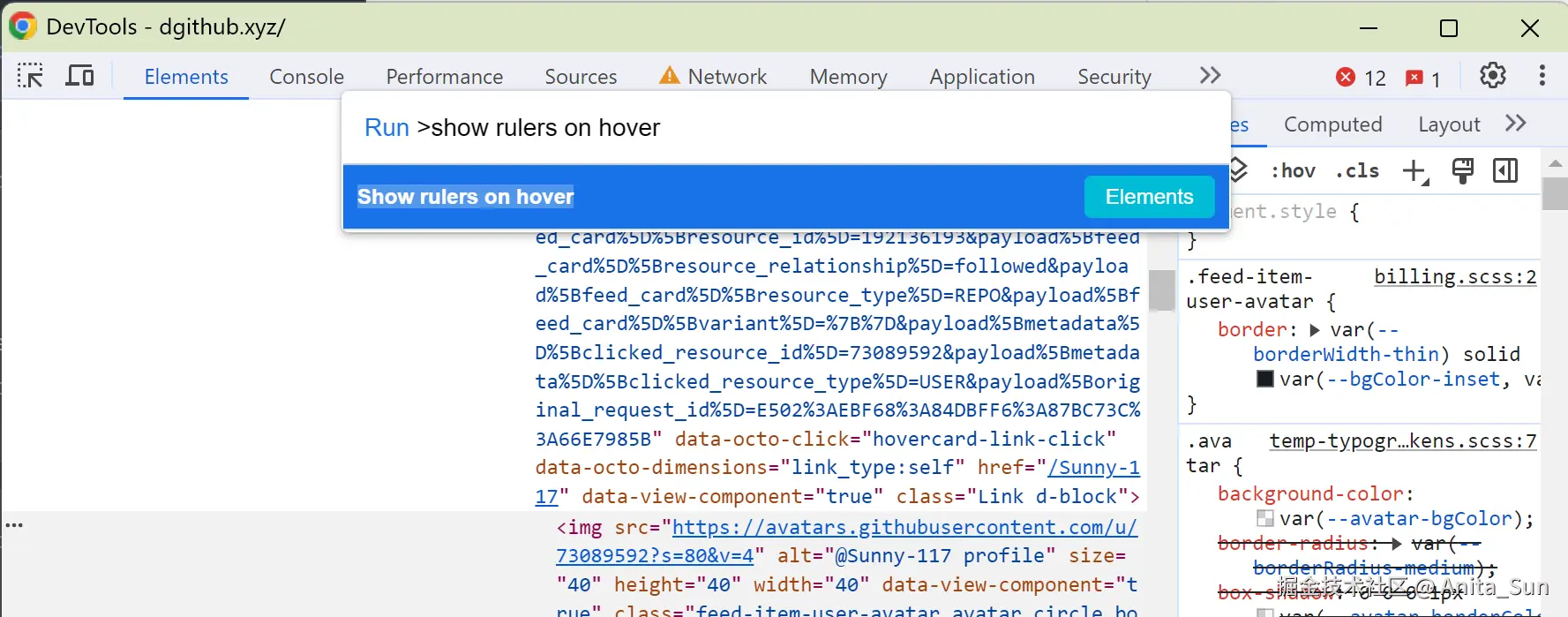Click the avatar-bgColor color swatch
The height and width of the screenshot is (617, 1568).
tap(1265, 519)
